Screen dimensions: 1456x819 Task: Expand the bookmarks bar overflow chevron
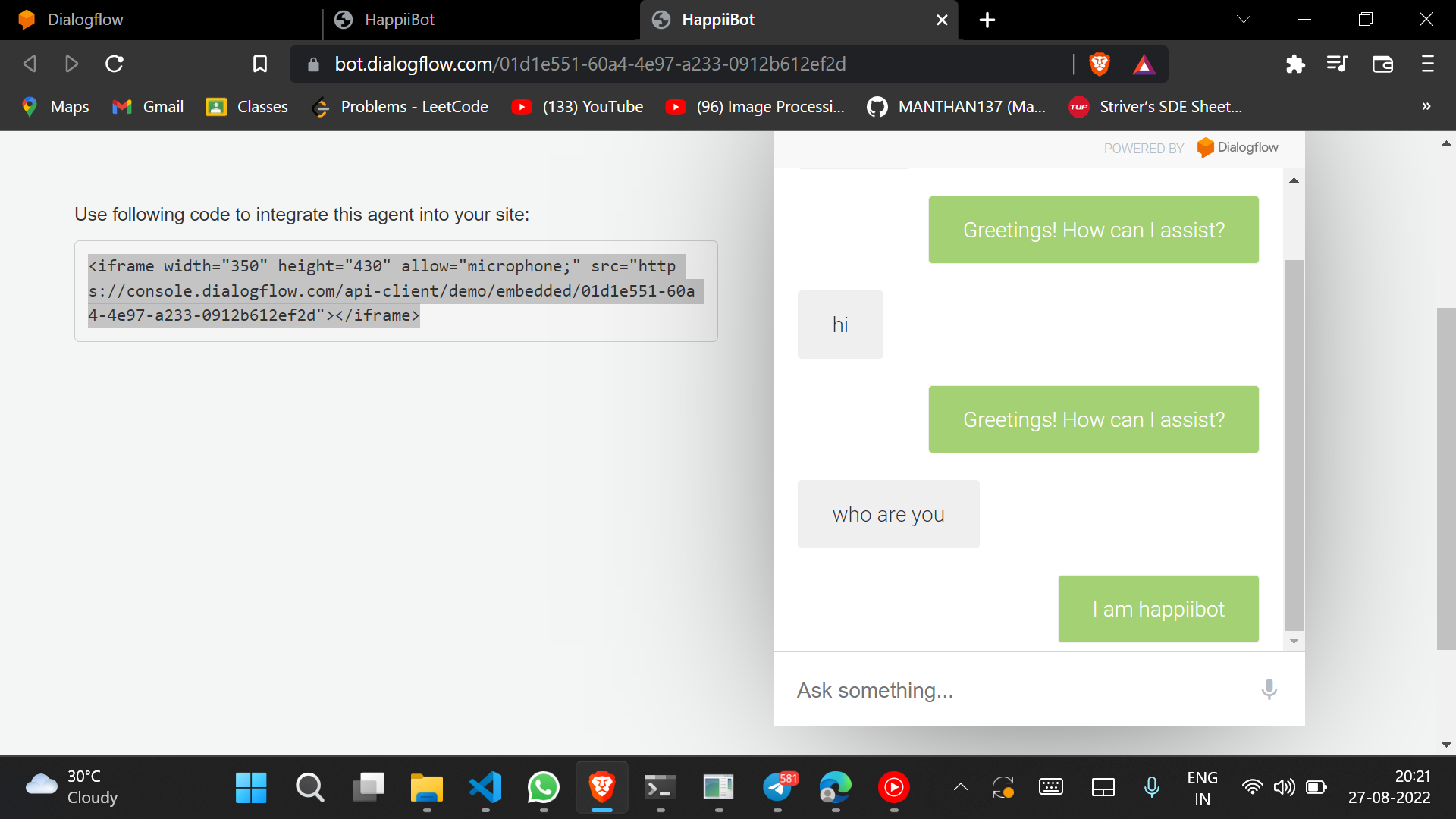click(1428, 106)
